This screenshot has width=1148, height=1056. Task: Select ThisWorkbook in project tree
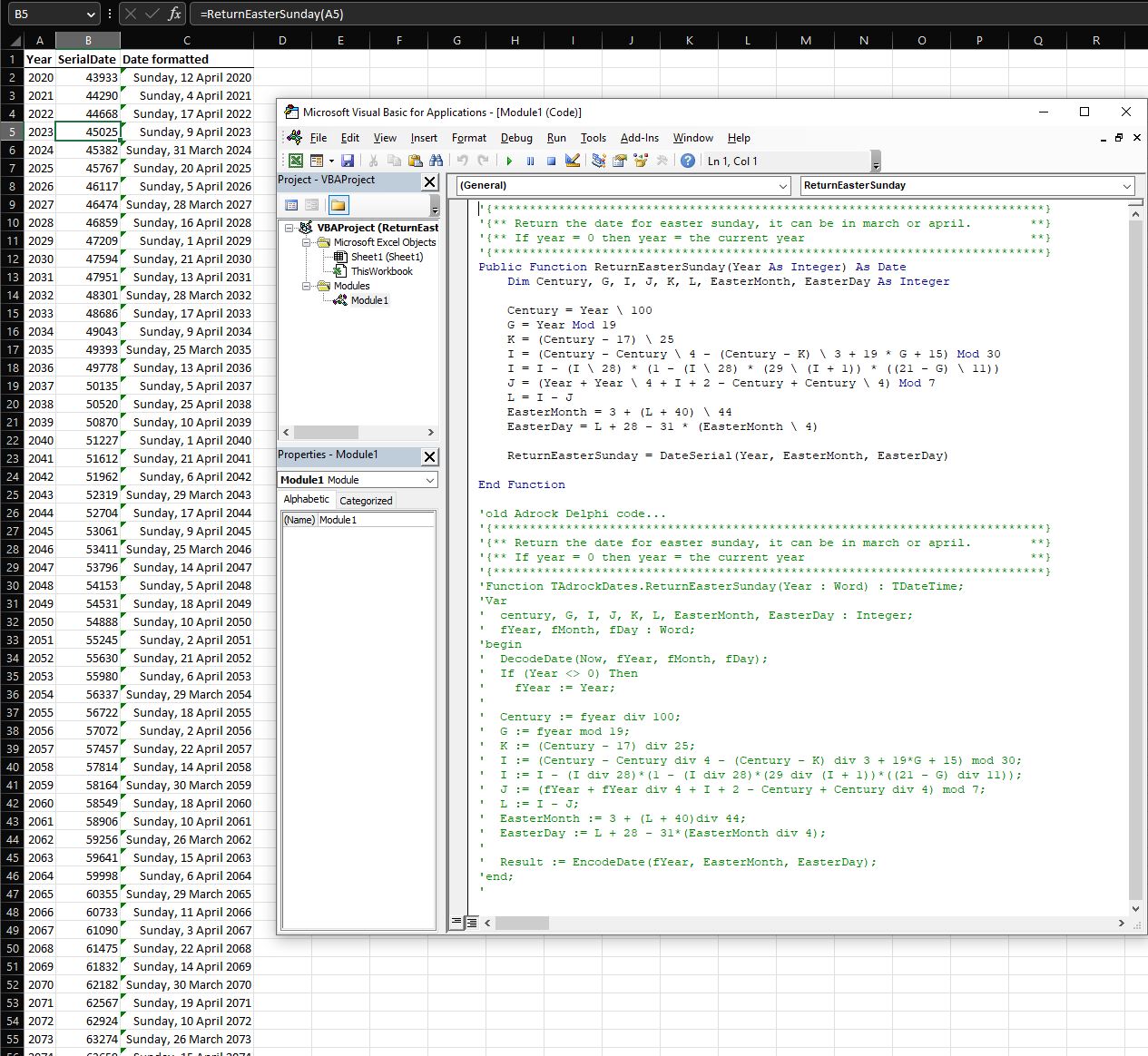tap(381, 271)
